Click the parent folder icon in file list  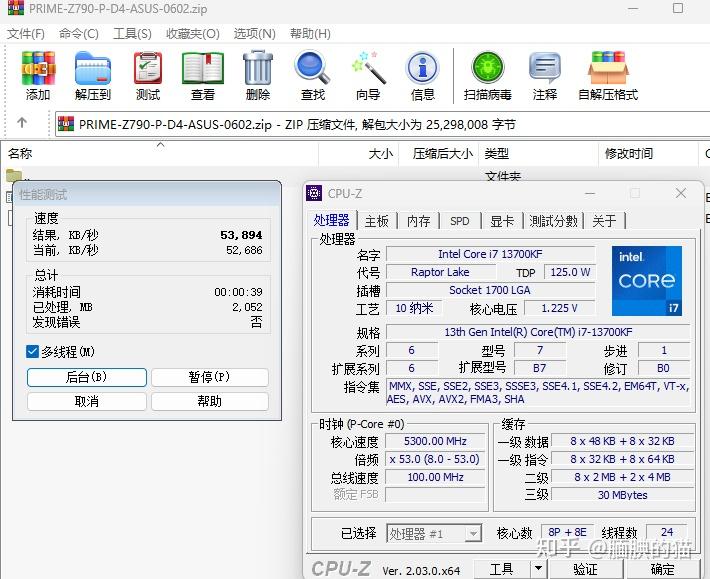pos(14,175)
